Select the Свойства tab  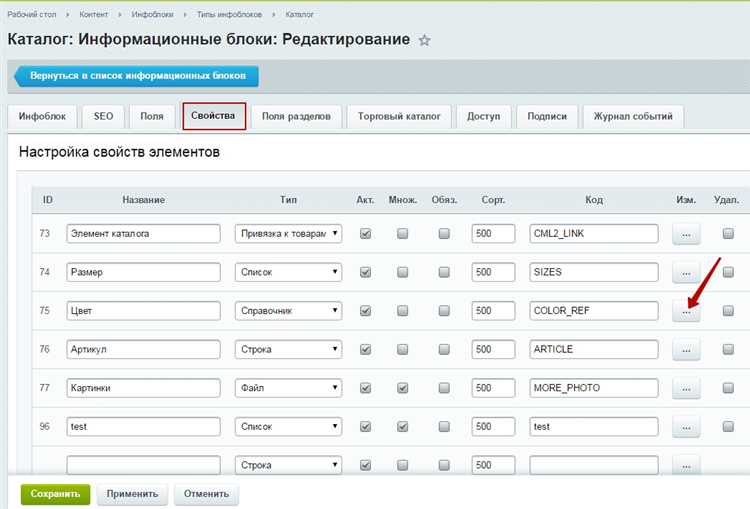(214, 116)
